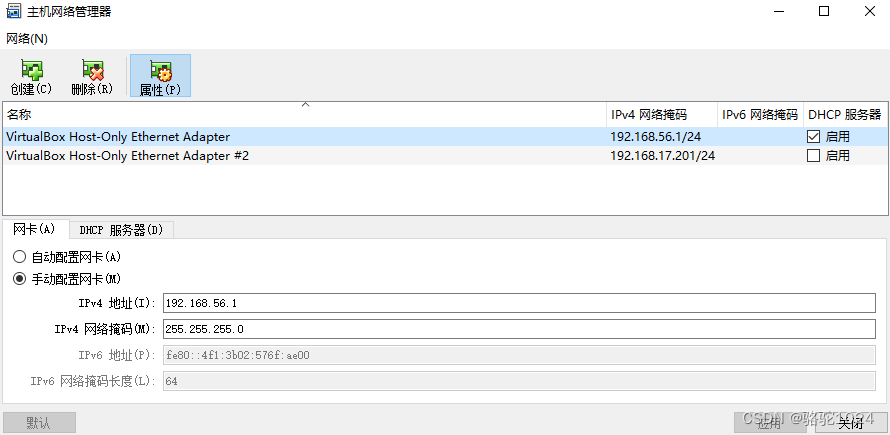
Task: Click the Host Network Manager title bar icon
Action: pos(13,11)
